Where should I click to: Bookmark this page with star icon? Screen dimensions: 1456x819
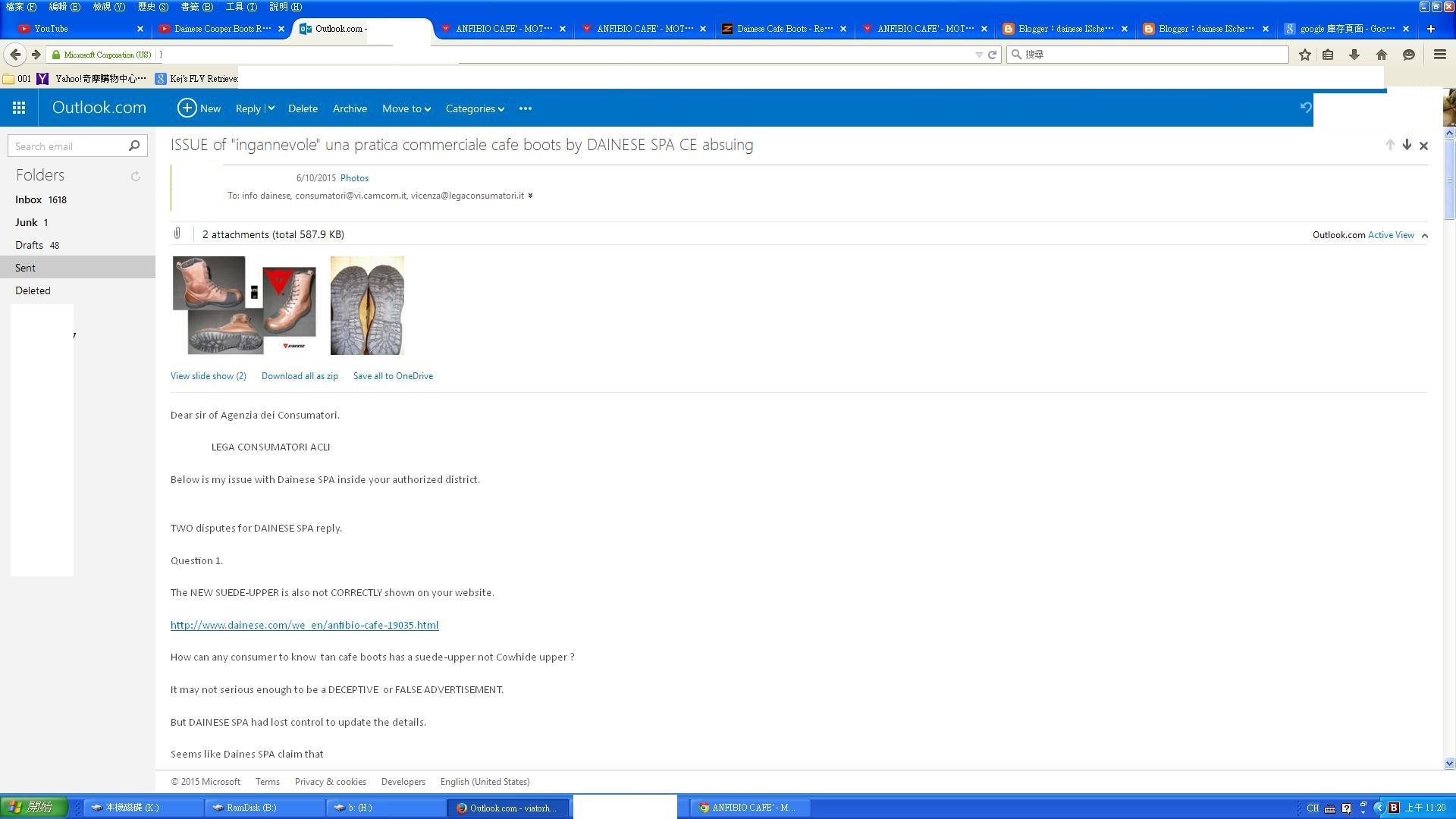pos(1305,55)
